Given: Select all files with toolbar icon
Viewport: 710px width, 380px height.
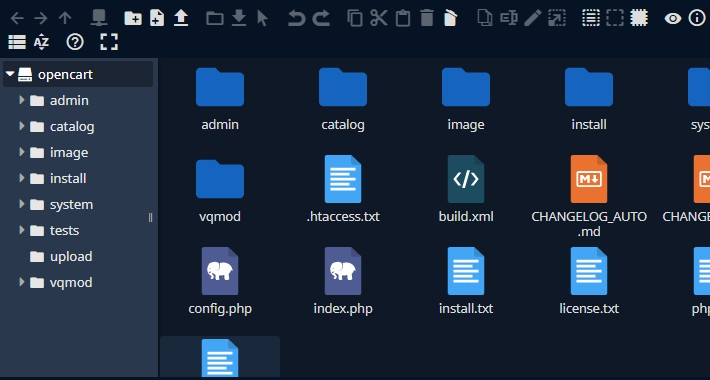Looking at the screenshot, I should click(590, 18).
